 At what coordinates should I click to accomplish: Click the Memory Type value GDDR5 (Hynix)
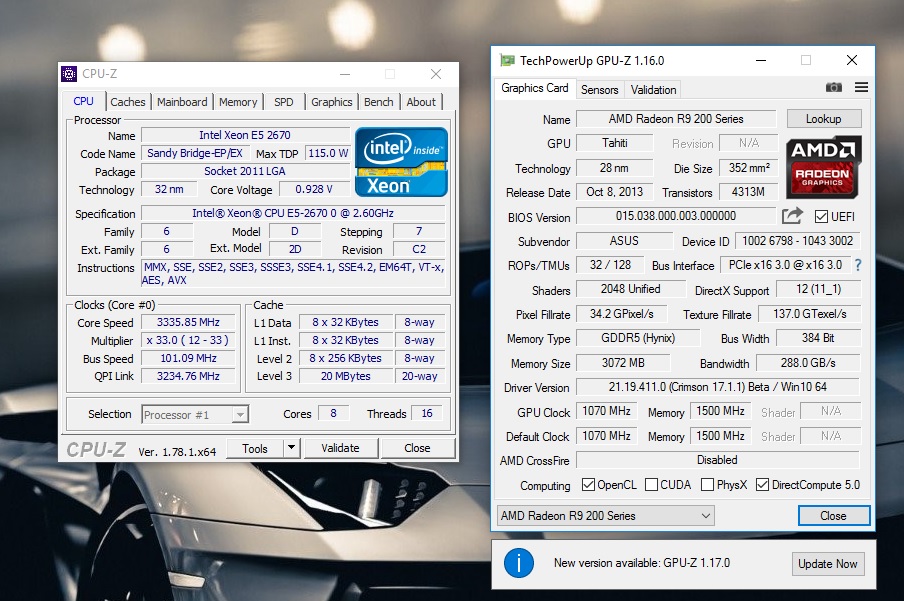pyautogui.click(x=638, y=338)
